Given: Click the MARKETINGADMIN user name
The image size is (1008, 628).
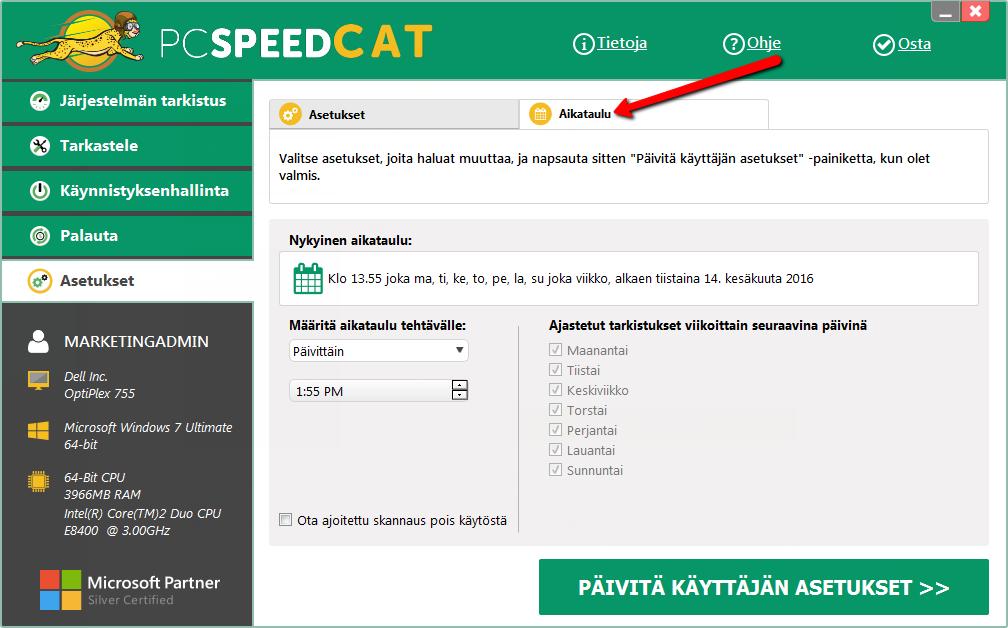Looking at the screenshot, I should click(x=136, y=341).
